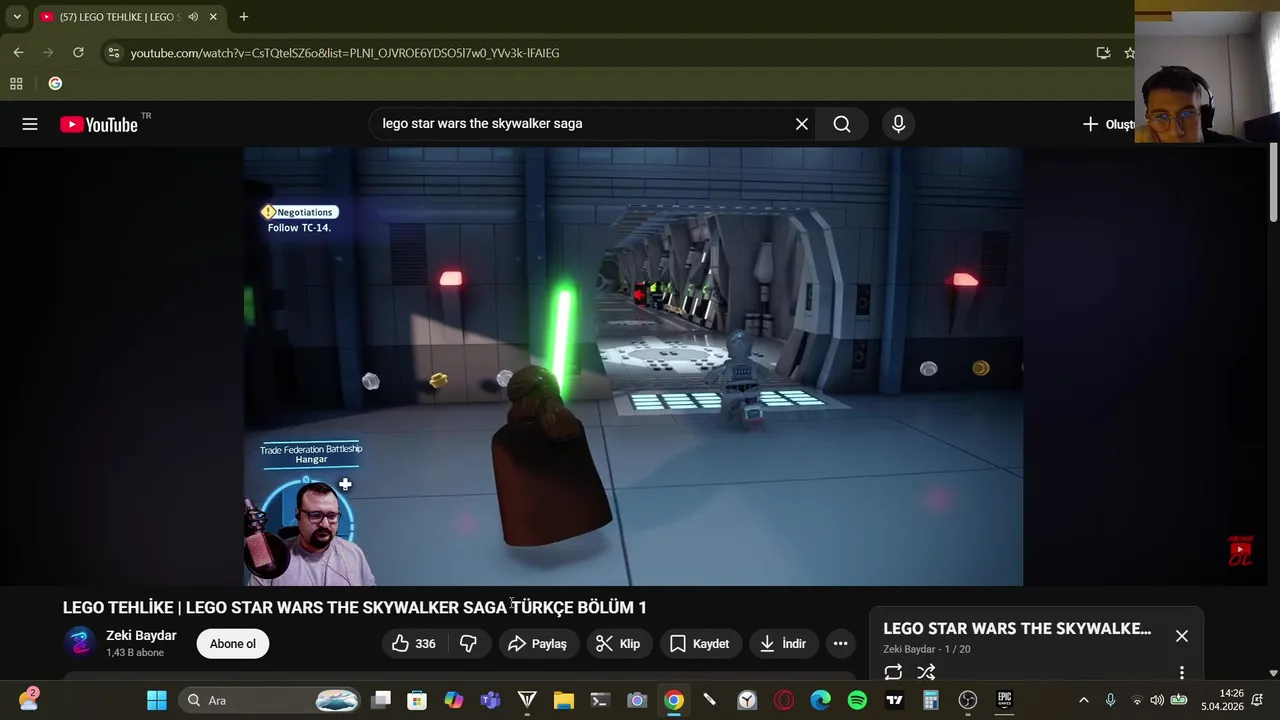Go to the YouTube home logo

tap(99, 124)
